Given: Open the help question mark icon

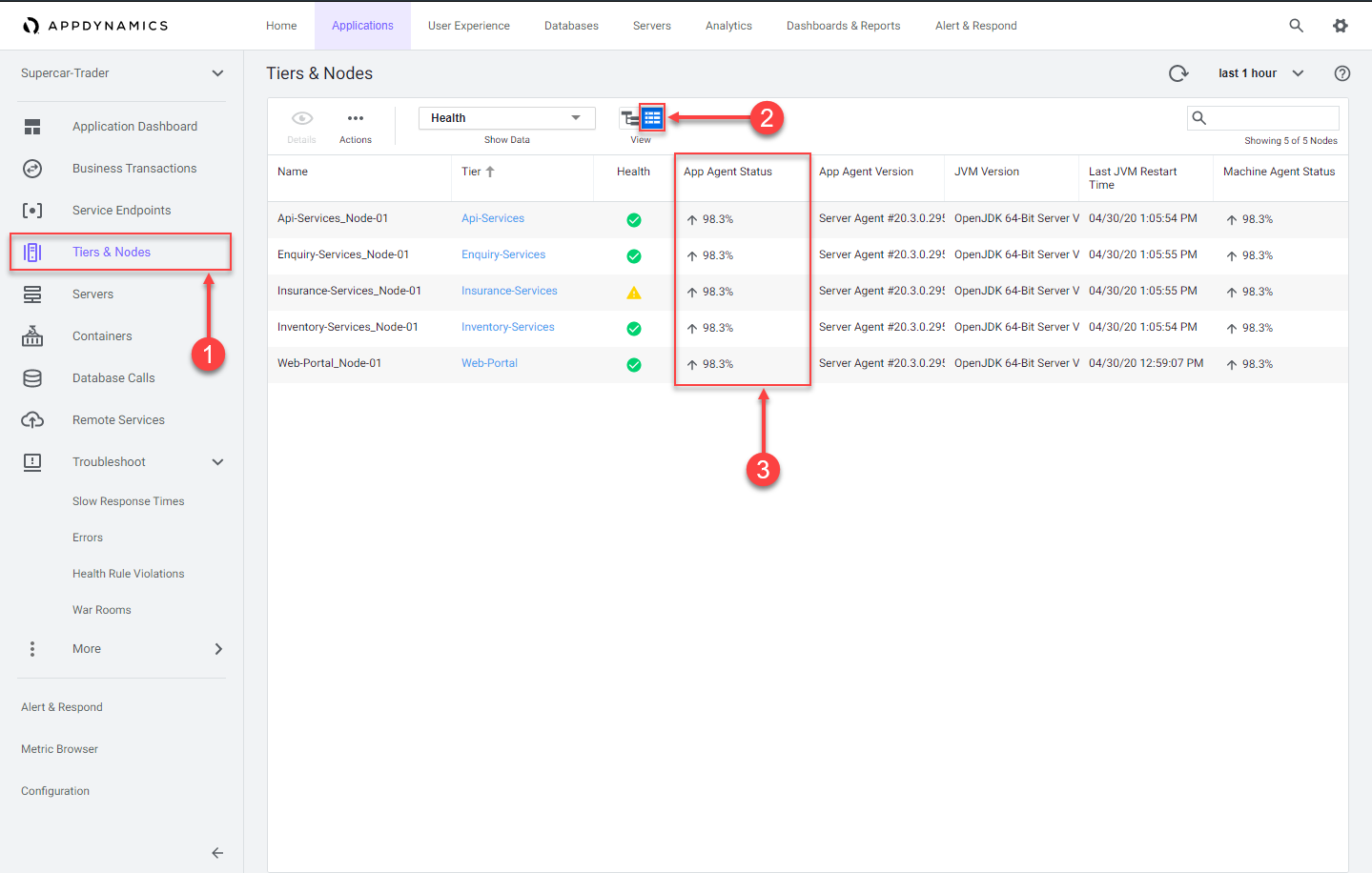Looking at the screenshot, I should click(x=1342, y=73).
